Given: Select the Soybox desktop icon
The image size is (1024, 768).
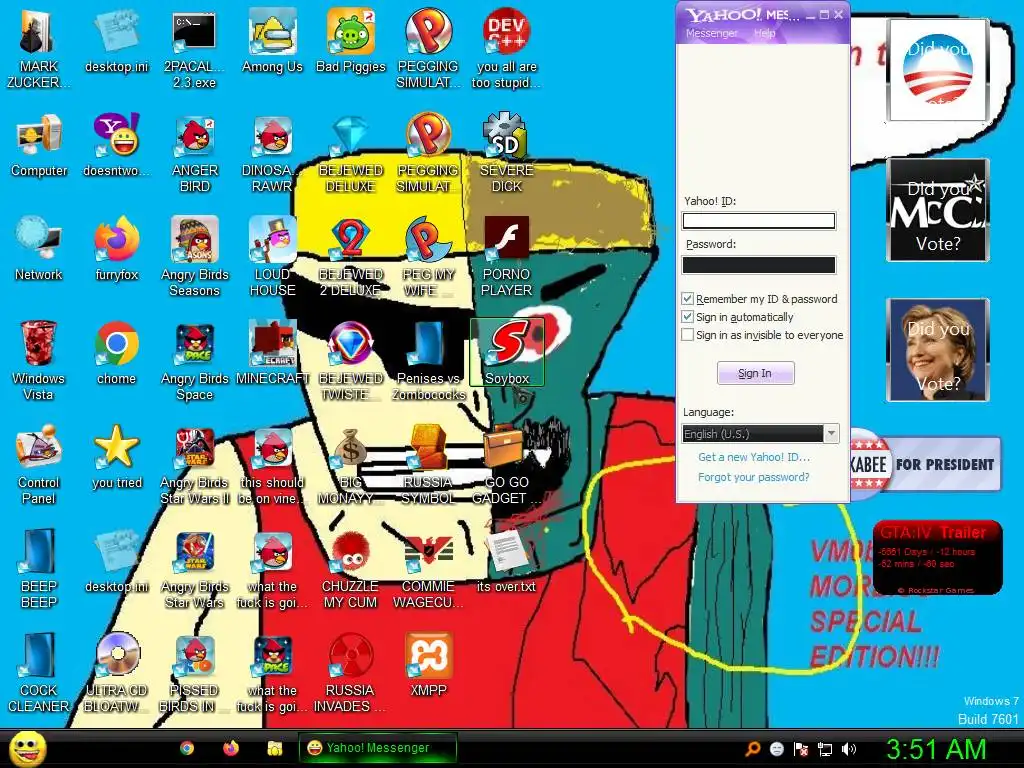Looking at the screenshot, I should (x=507, y=353).
